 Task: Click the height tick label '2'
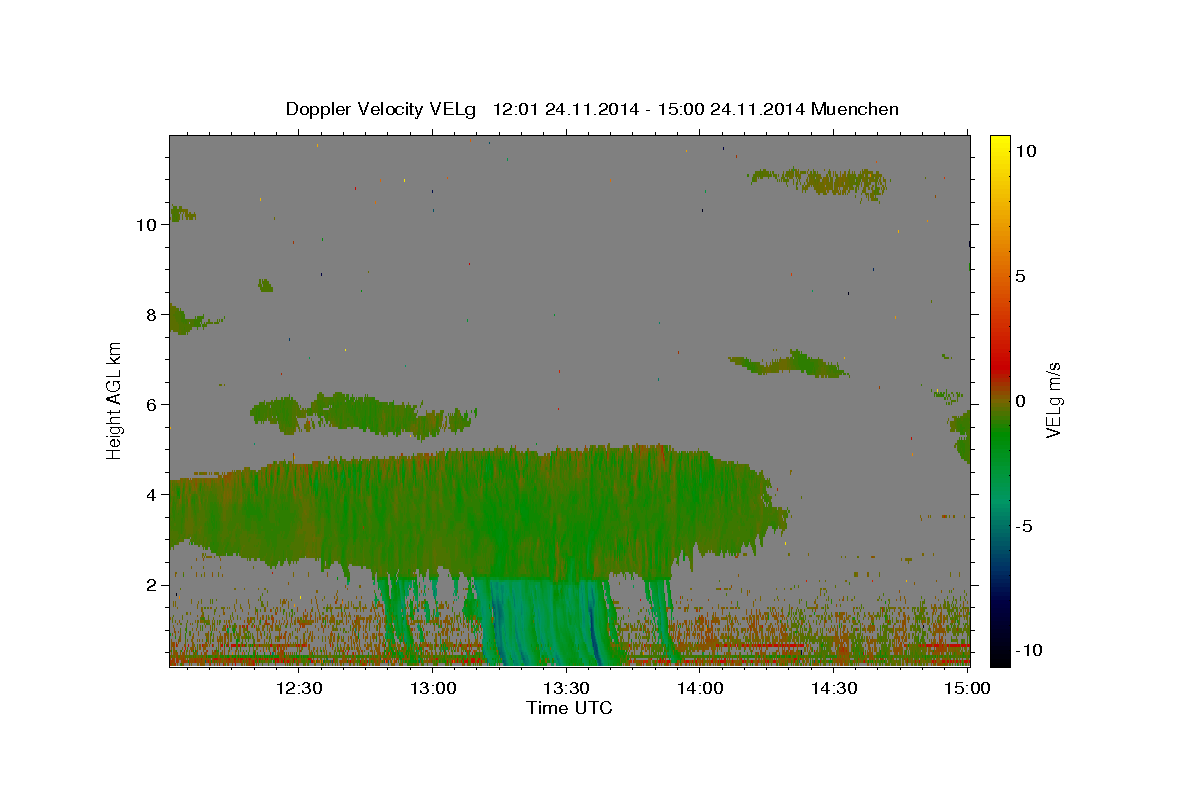152,585
